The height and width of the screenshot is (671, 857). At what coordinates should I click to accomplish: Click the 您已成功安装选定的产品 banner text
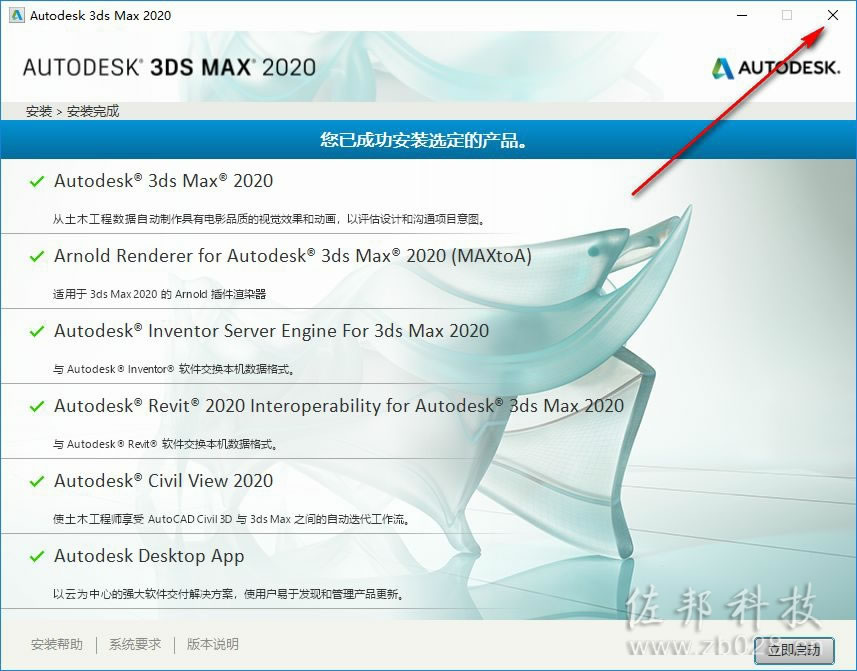tap(424, 140)
